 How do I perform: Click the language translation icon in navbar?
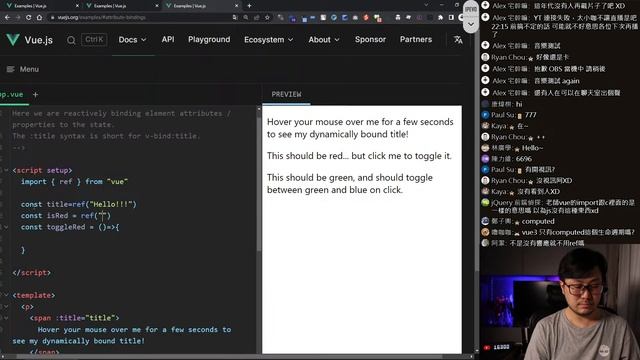(458, 40)
